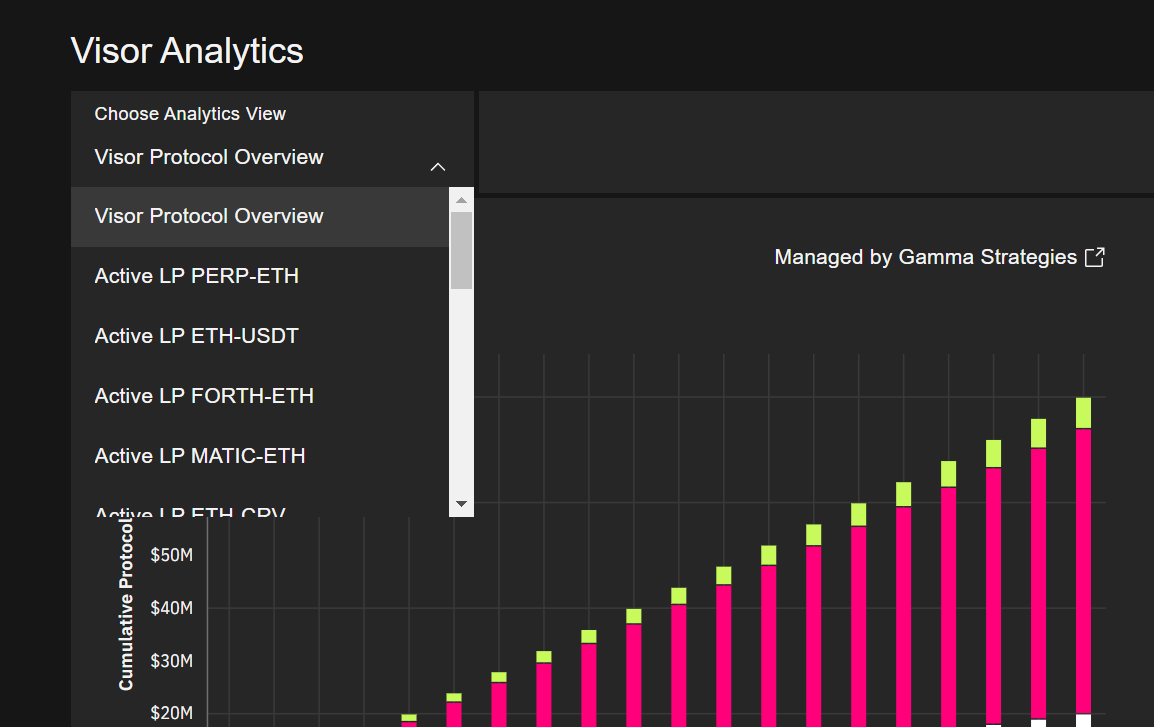Click the $20M axis label
Screen dimensions: 1154x727
coord(171,713)
